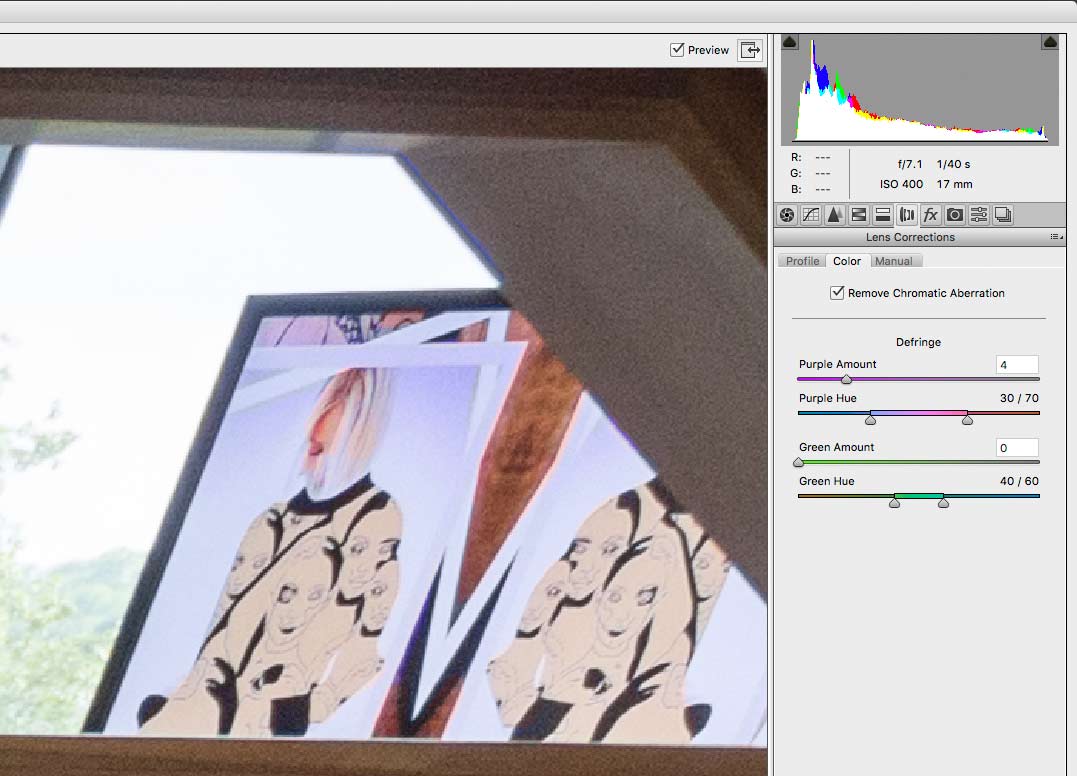
Task: Click the Defringe section heading
Action: coord(918,342)
